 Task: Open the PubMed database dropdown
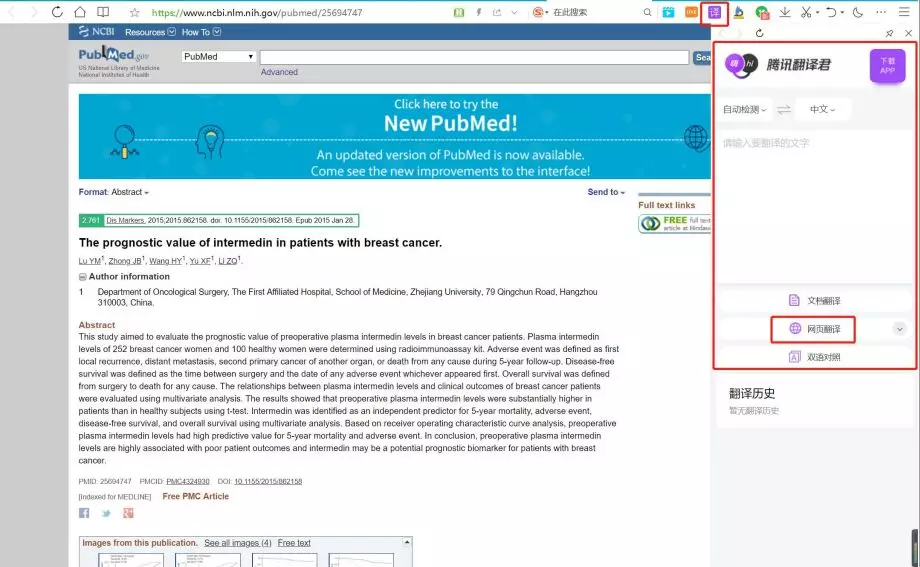click(218, 56)
